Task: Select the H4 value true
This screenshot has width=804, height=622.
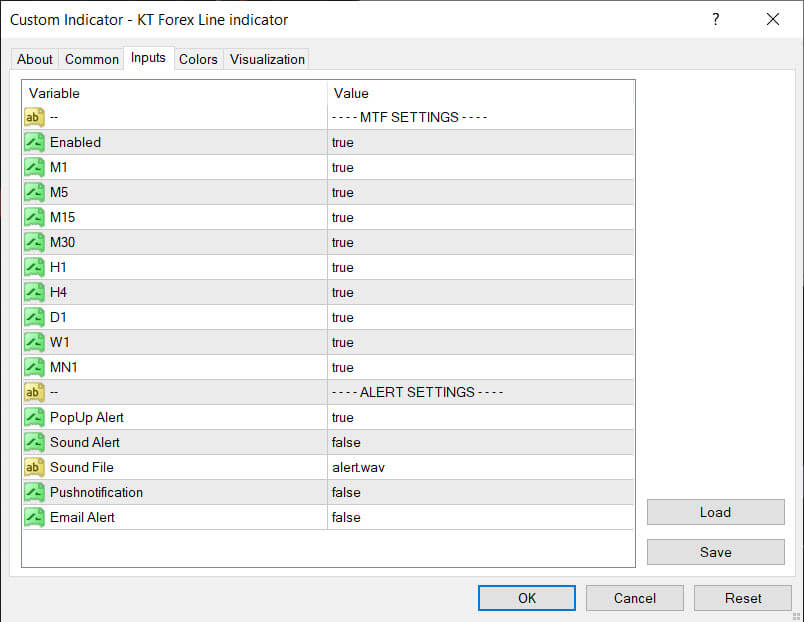Action: (x=343, y=292)
